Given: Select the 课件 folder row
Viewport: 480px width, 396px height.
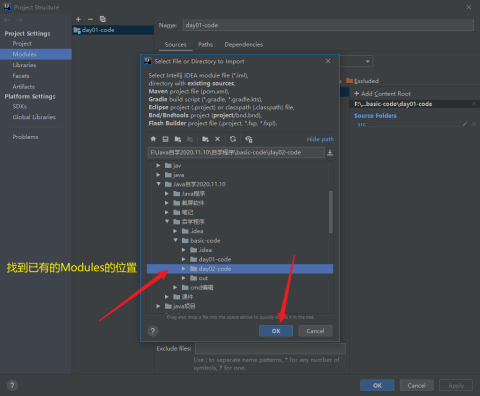Looking at the screenshot, I should click(240, 297).
